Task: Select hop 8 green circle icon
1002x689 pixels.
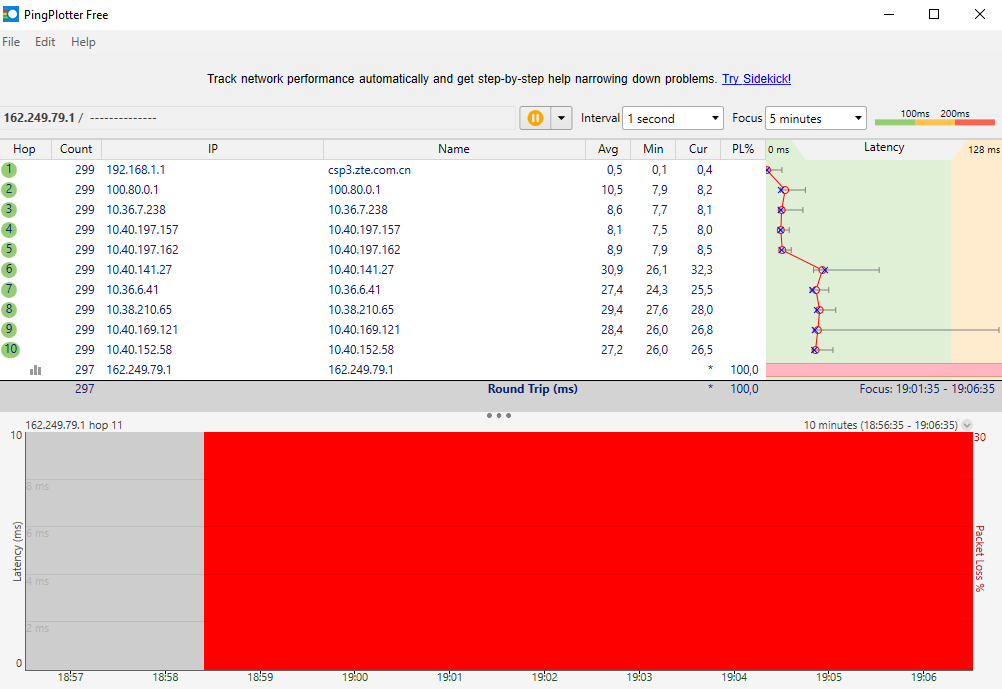Action: click(9, 309)
